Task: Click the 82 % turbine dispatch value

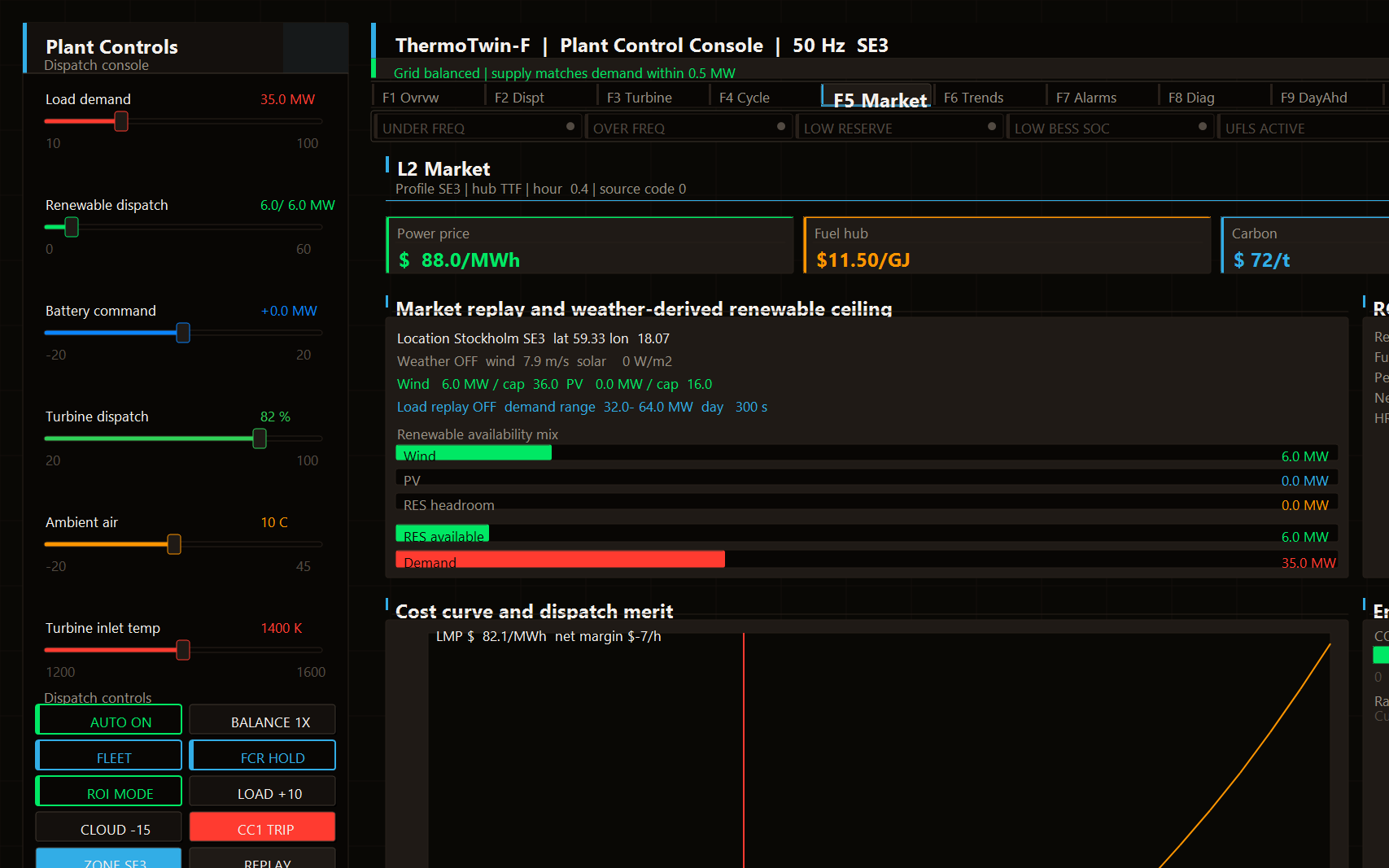Action: (275, 417)
